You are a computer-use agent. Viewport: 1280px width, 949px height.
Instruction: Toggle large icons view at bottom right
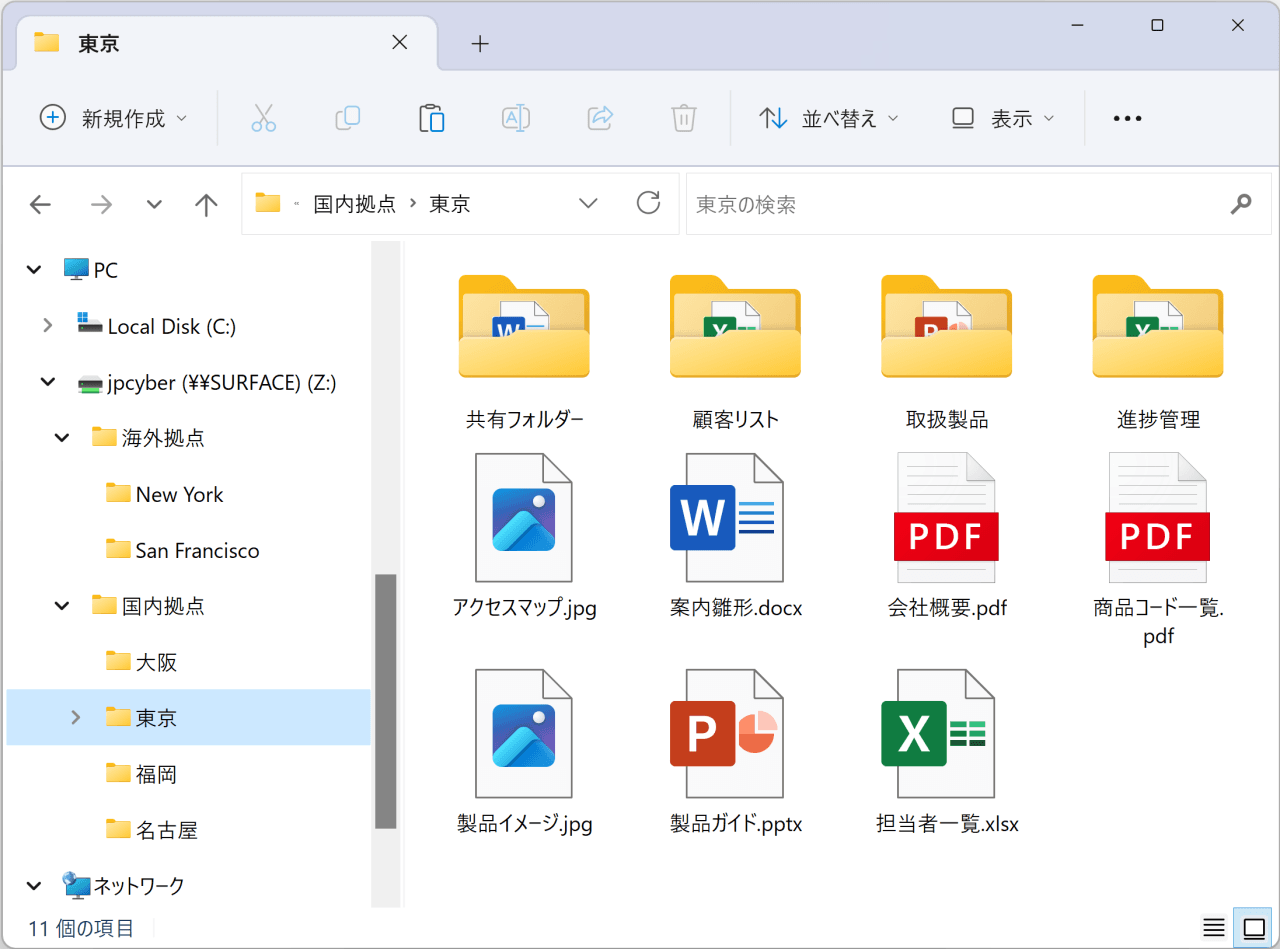(x=1251, y=927)
